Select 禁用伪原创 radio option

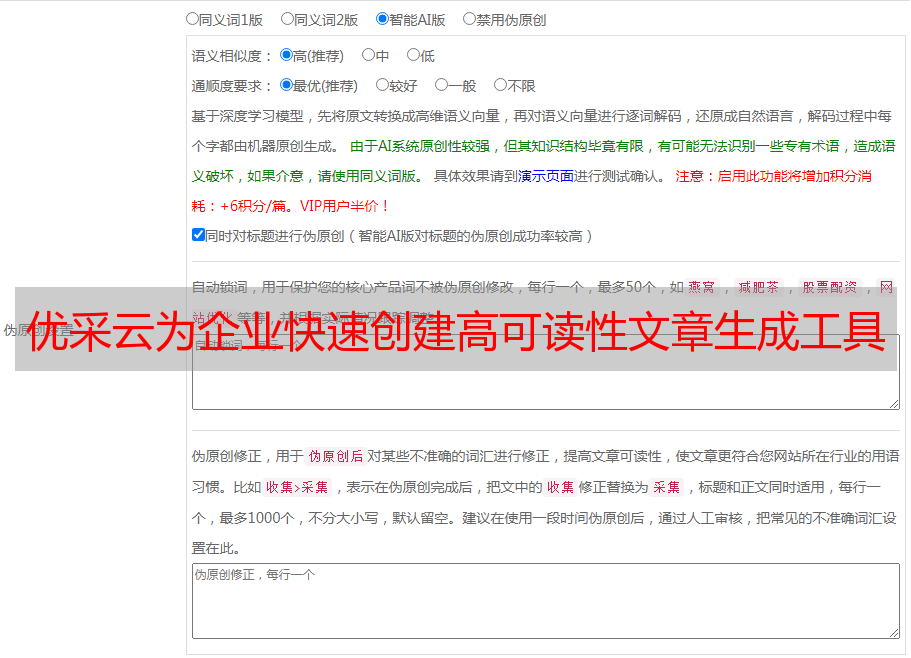pyautogui.click(x=469, y=19)
